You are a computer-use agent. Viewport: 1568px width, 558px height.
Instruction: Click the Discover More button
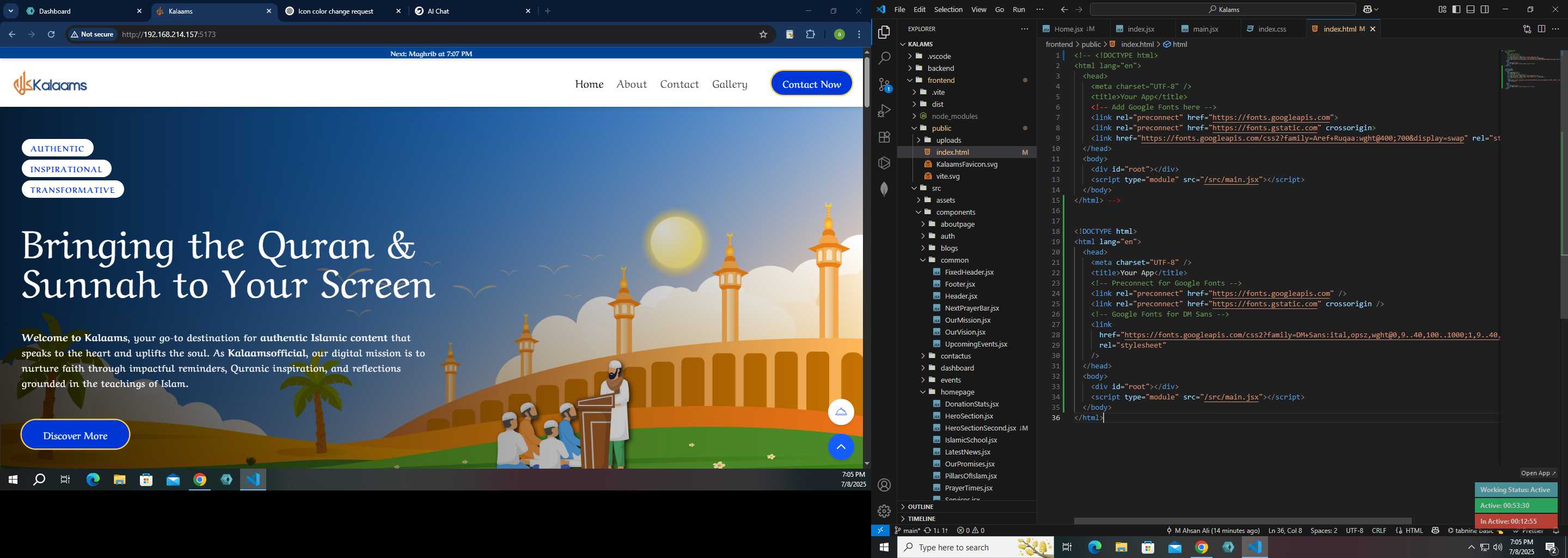(76, 435)
